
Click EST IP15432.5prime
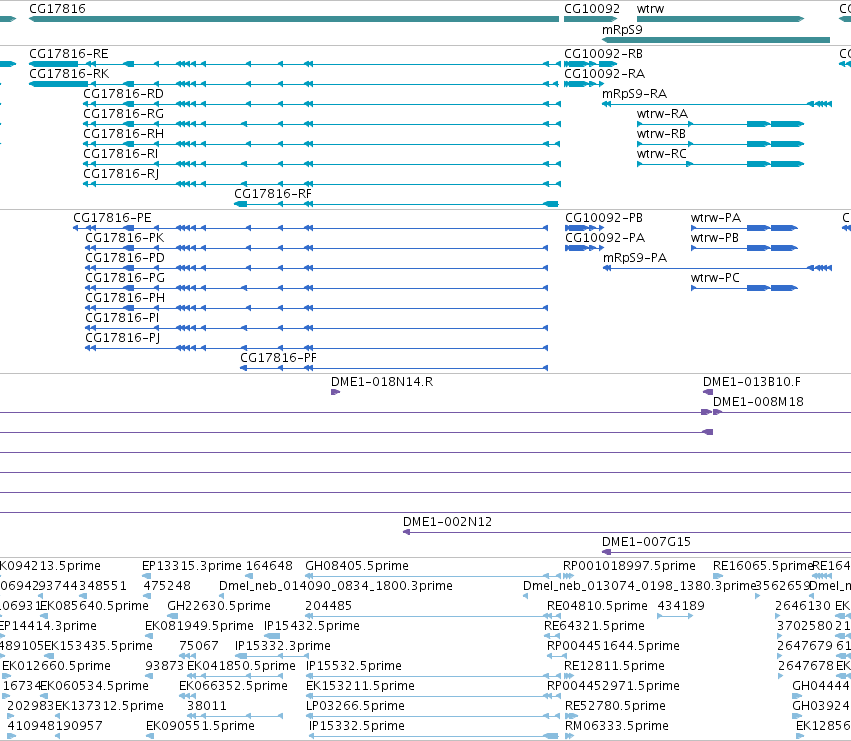[312, 626]
